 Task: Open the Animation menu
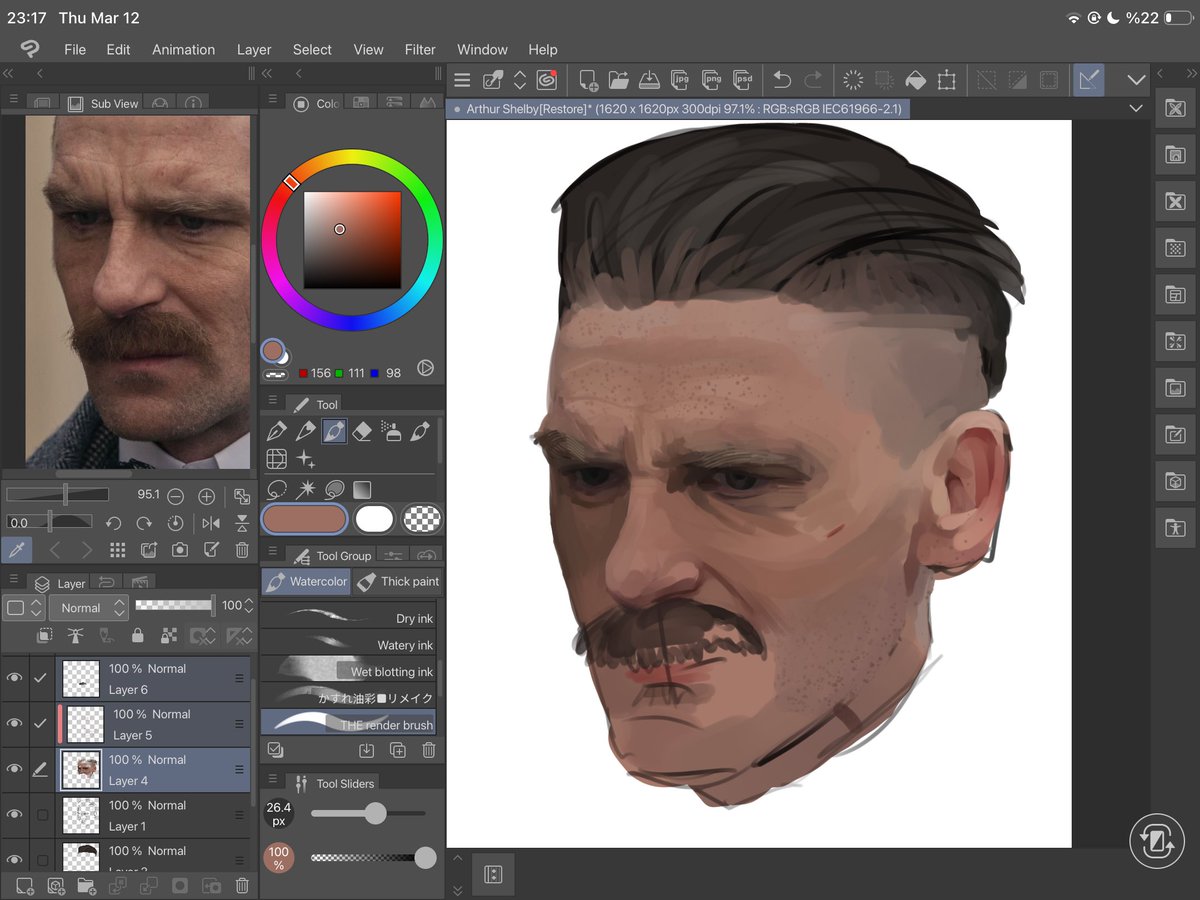[x=183, y=49]
